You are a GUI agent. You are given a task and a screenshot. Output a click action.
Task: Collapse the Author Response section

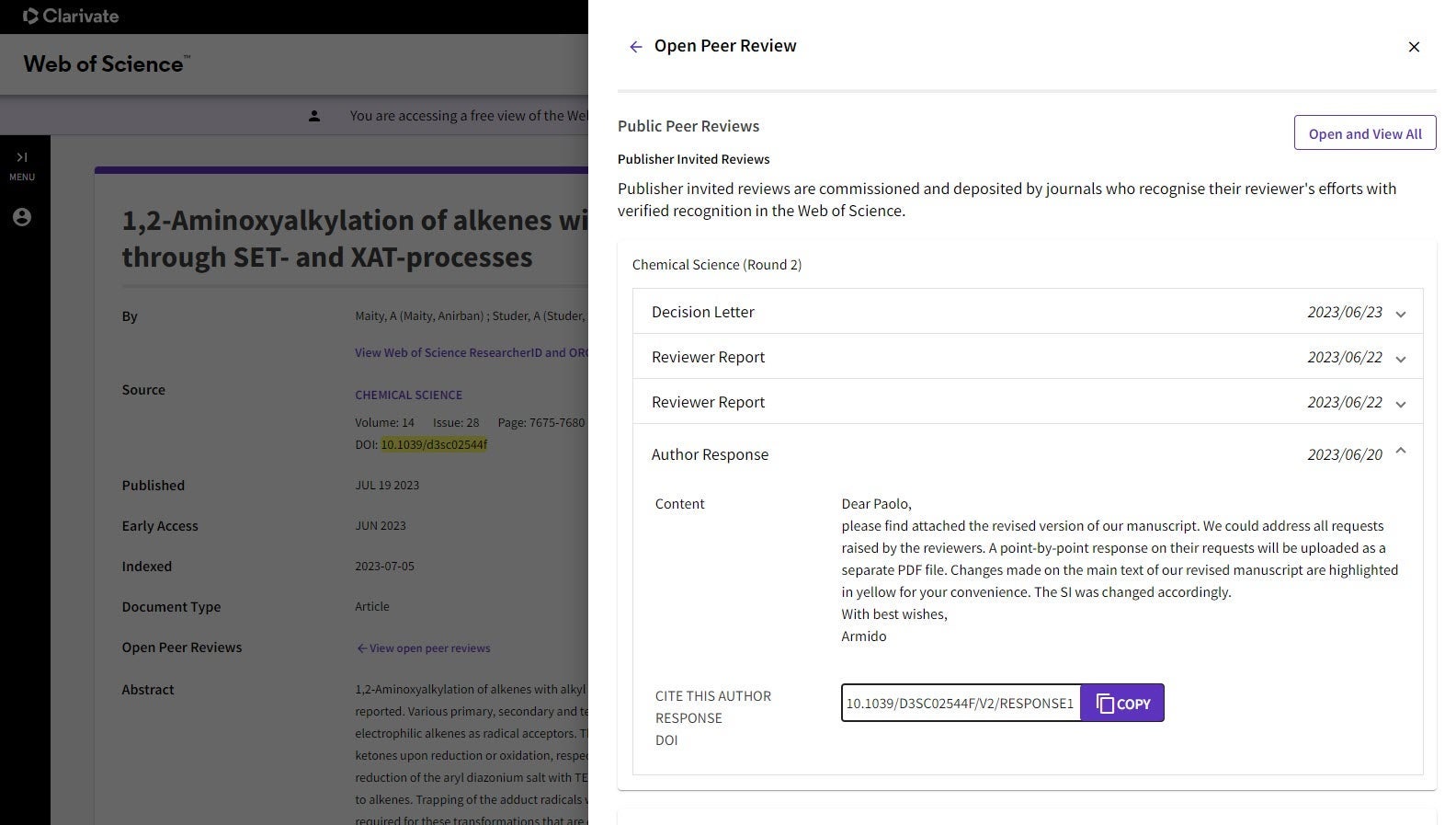[x=1400, y=451]
